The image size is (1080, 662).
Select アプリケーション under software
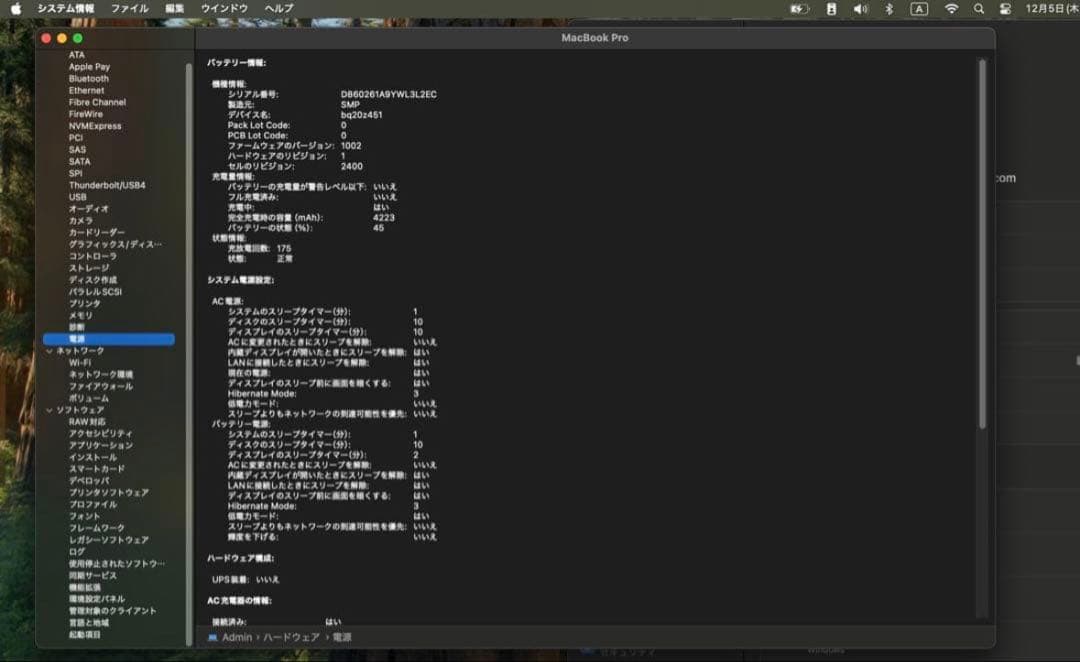[x=100, y=445]
